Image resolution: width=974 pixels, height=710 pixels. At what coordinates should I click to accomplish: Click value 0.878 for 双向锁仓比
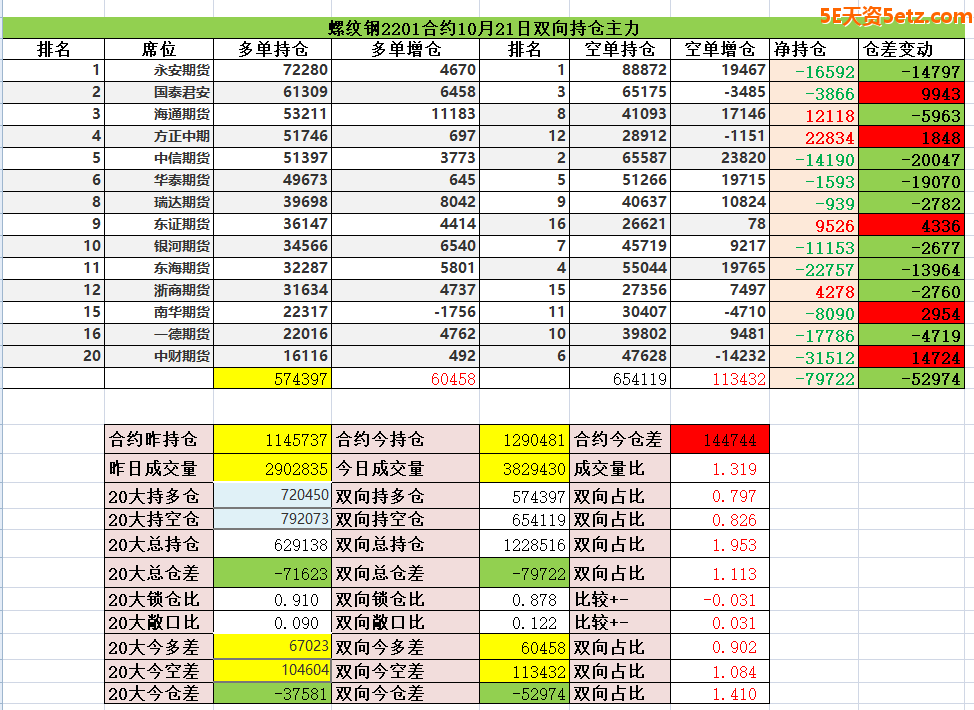(x=524, y=599)
